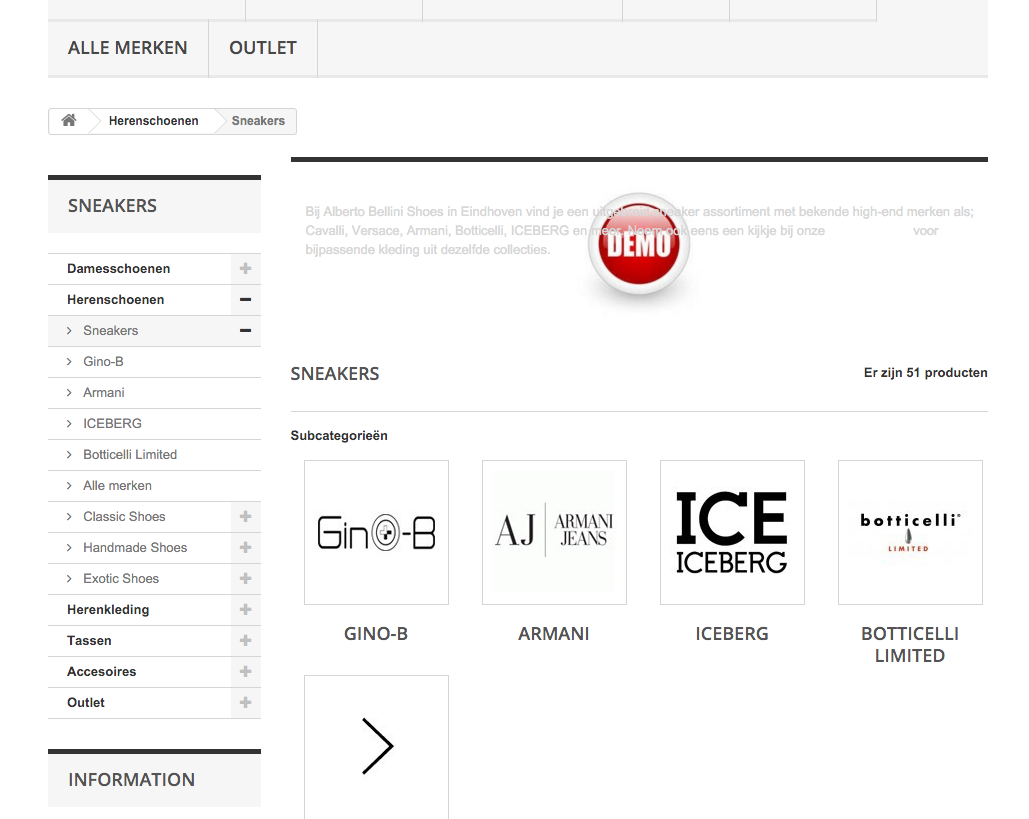
Task: Collapse the Herenschoenen category with minus icon
Action: point(245,300)
